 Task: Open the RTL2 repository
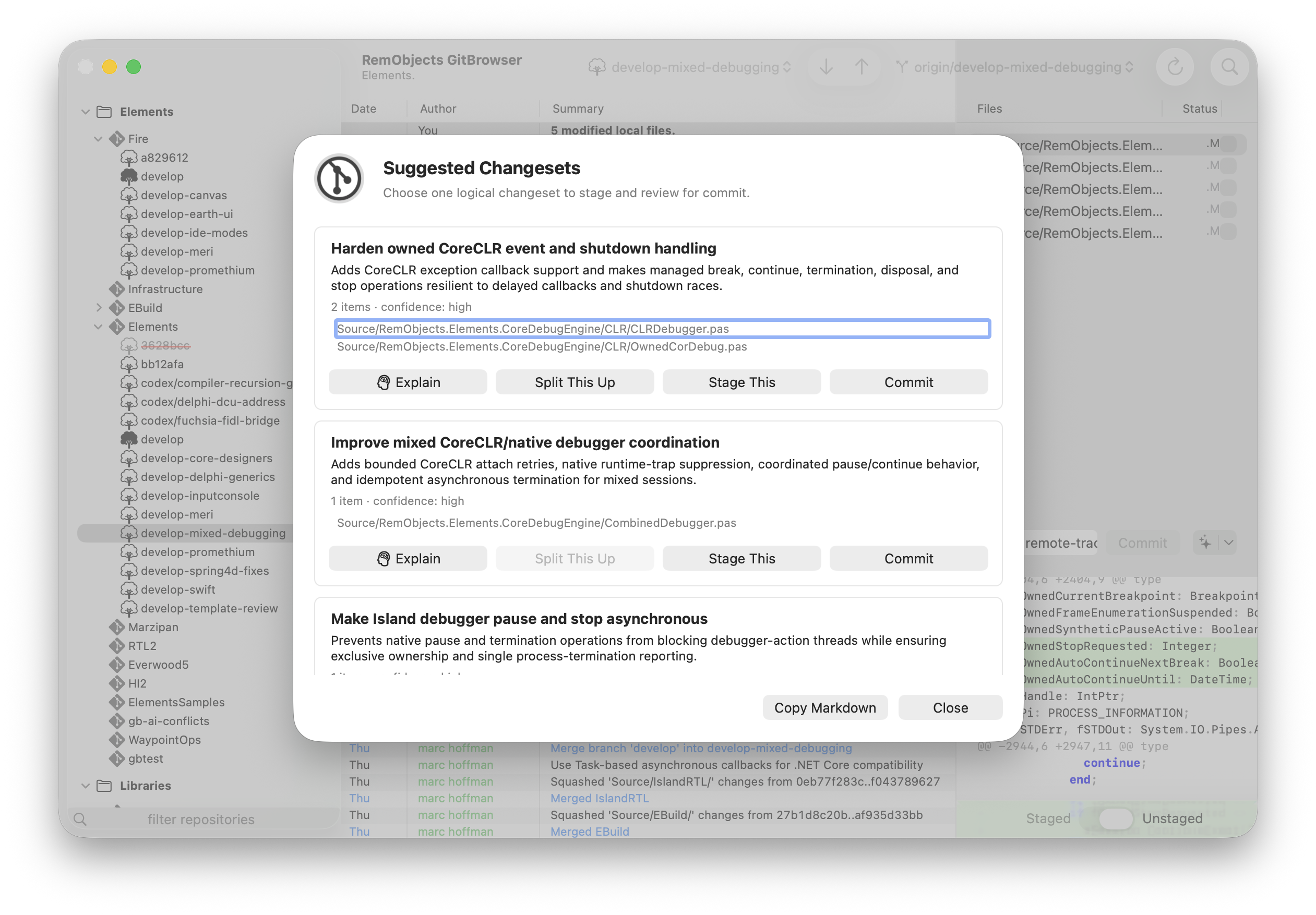pos(141,646)
